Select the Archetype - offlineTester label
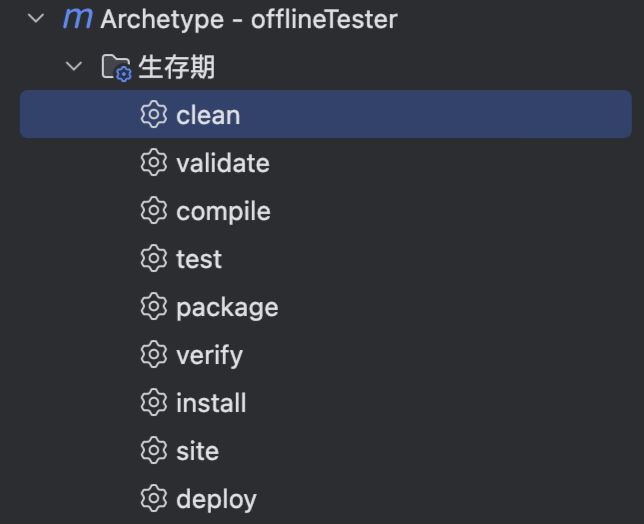The width and height of the screenshot is (644, 524). pyautogui.click(x=249, y=19)
